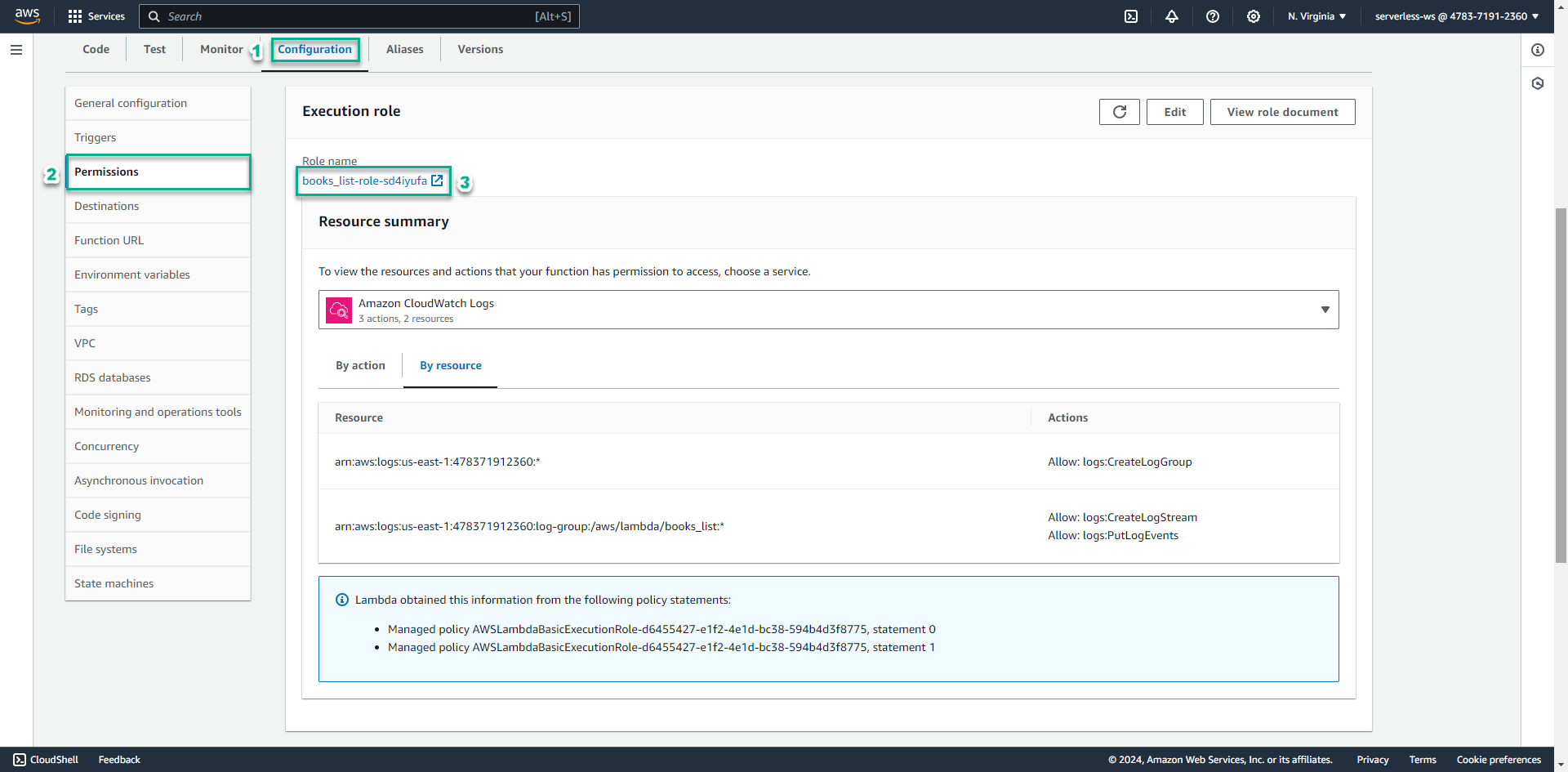The width and height of the screenshot is (1568, 772).
Task: Open Asynchronous invocation section
Action: tap(158, 480)
